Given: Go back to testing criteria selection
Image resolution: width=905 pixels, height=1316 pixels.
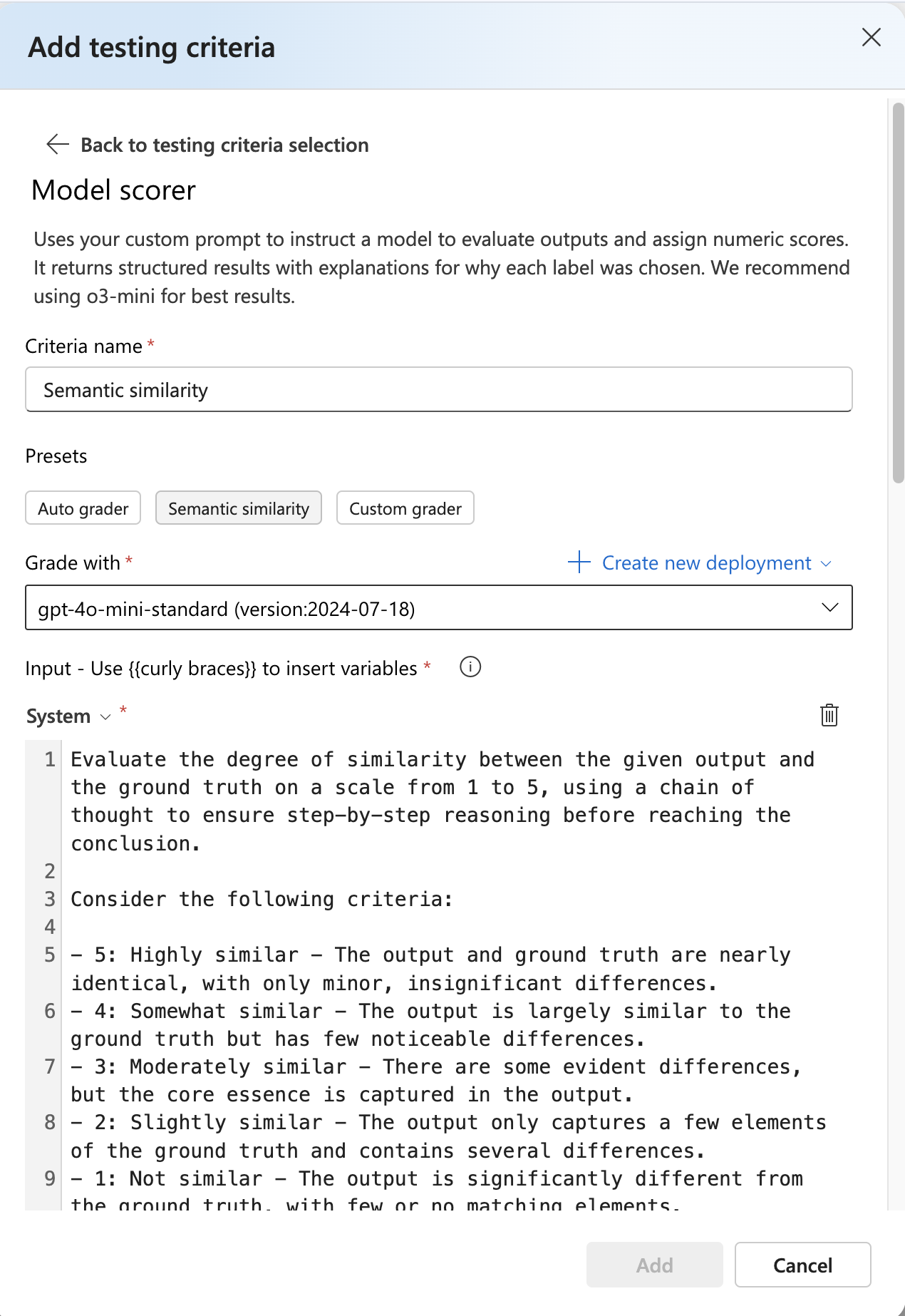Looking at the screenshot, I should (224, 145).
